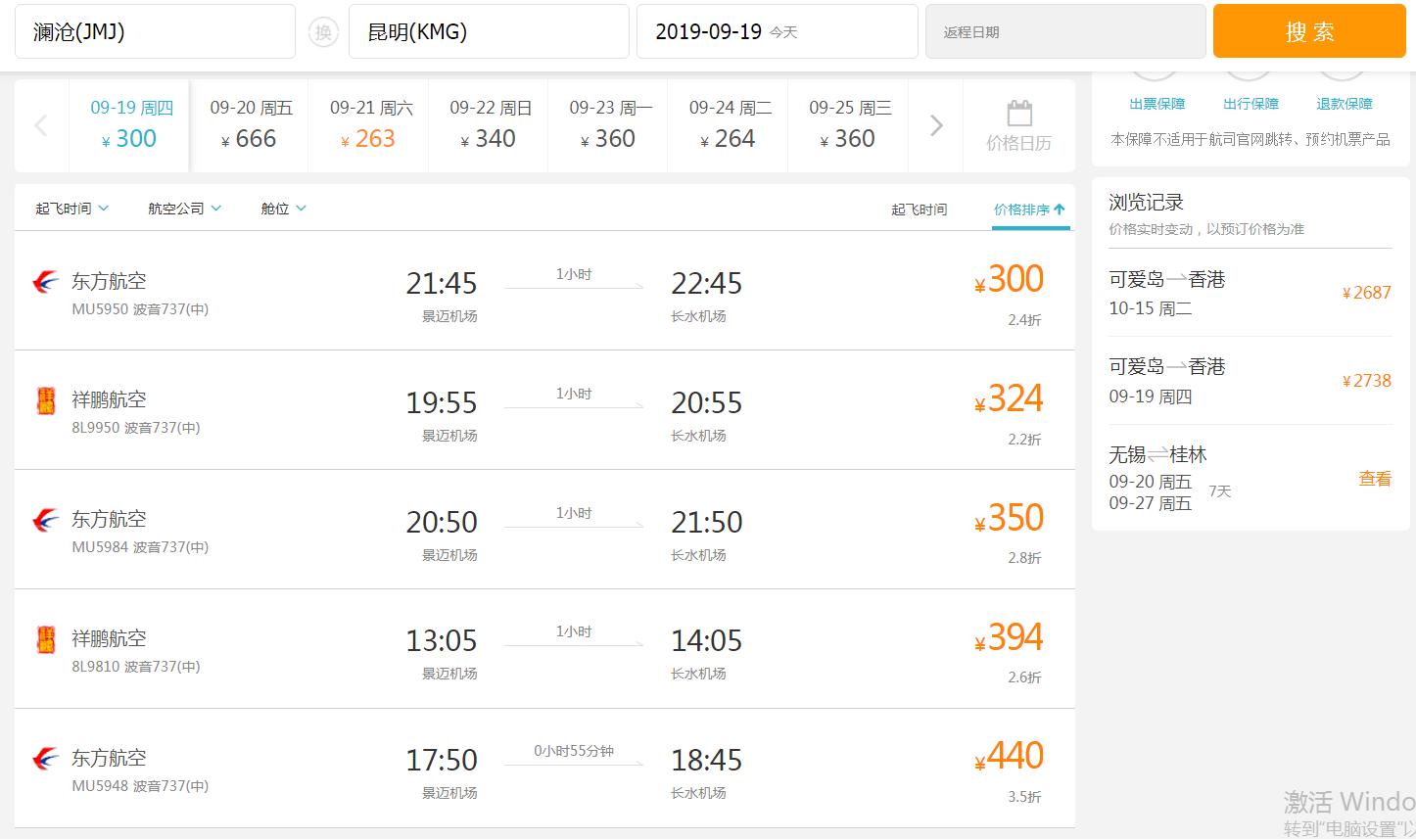This screenshot has height=840, width=1416.
Task: Click 浏览记录 heading
Action: (x=1147, y=203)
